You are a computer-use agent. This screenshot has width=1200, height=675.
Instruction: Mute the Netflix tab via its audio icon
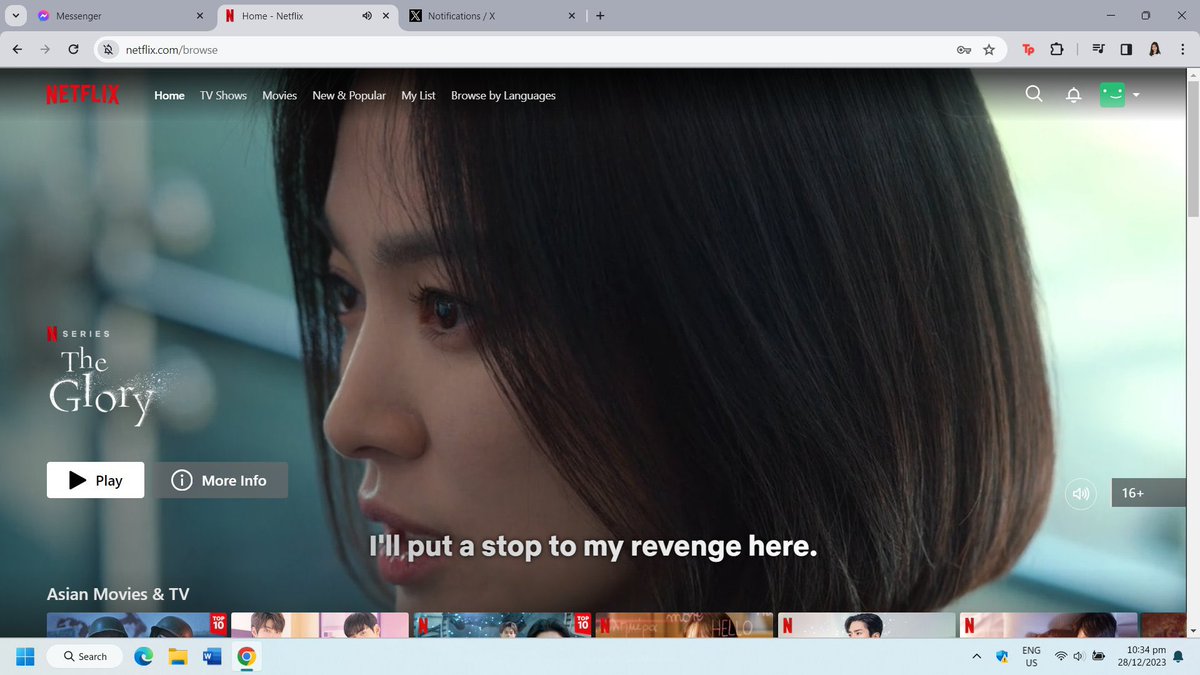point(366,16)
